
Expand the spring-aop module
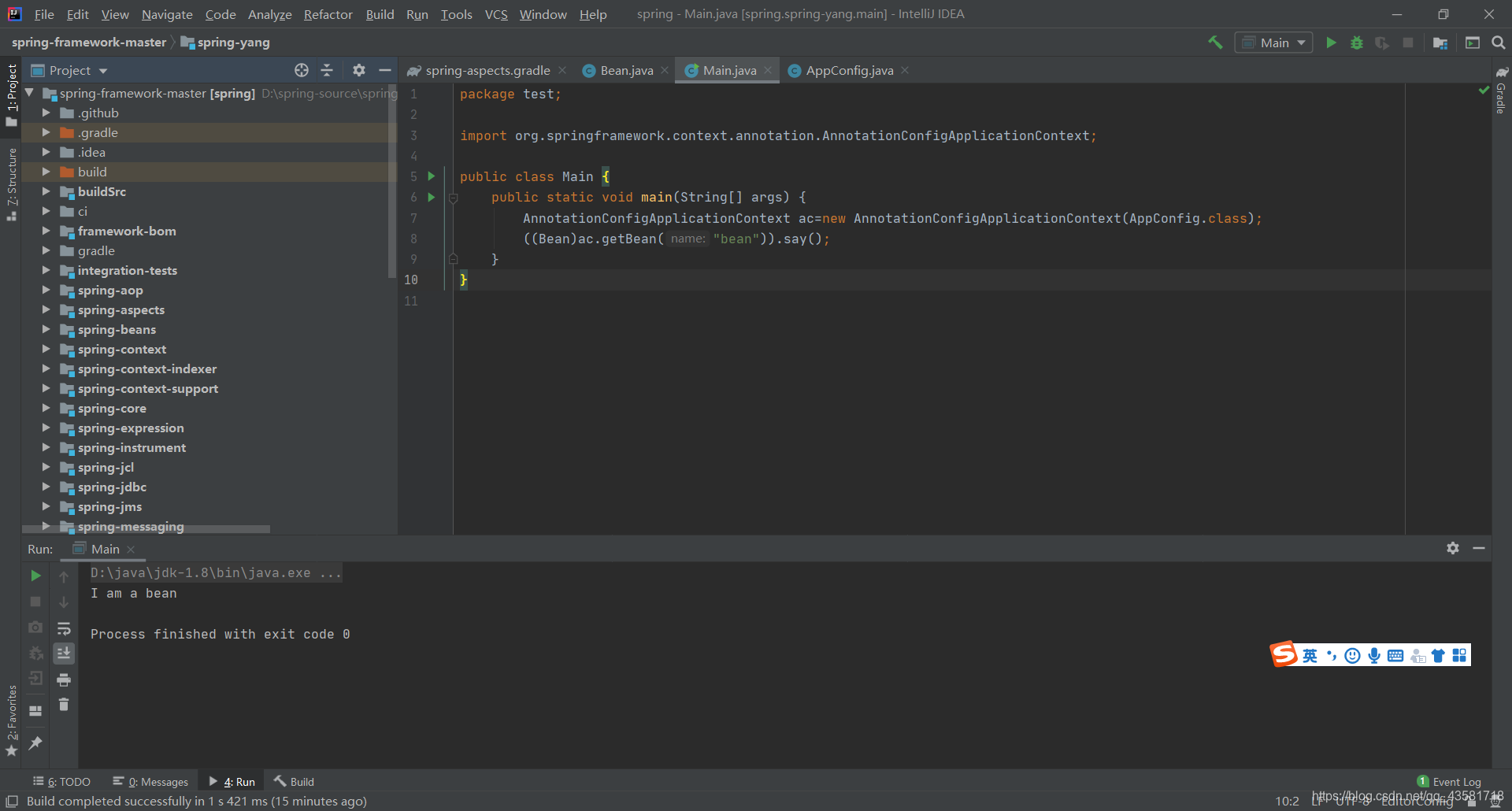click(x=46, y=290)
